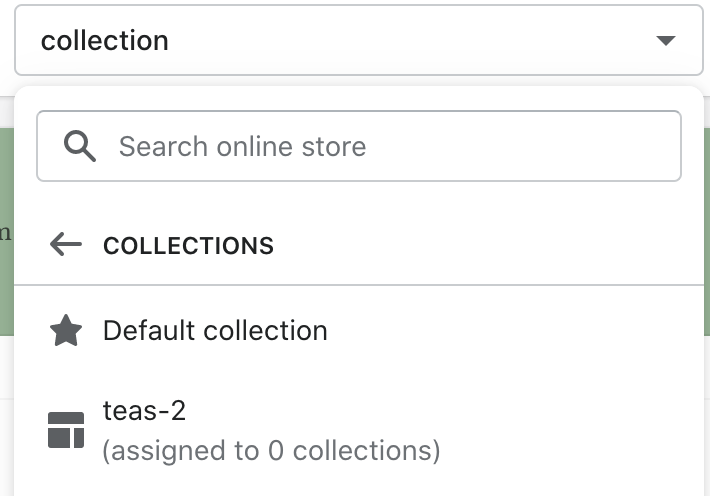Click the right end of the search field

(x=640, y=147)
